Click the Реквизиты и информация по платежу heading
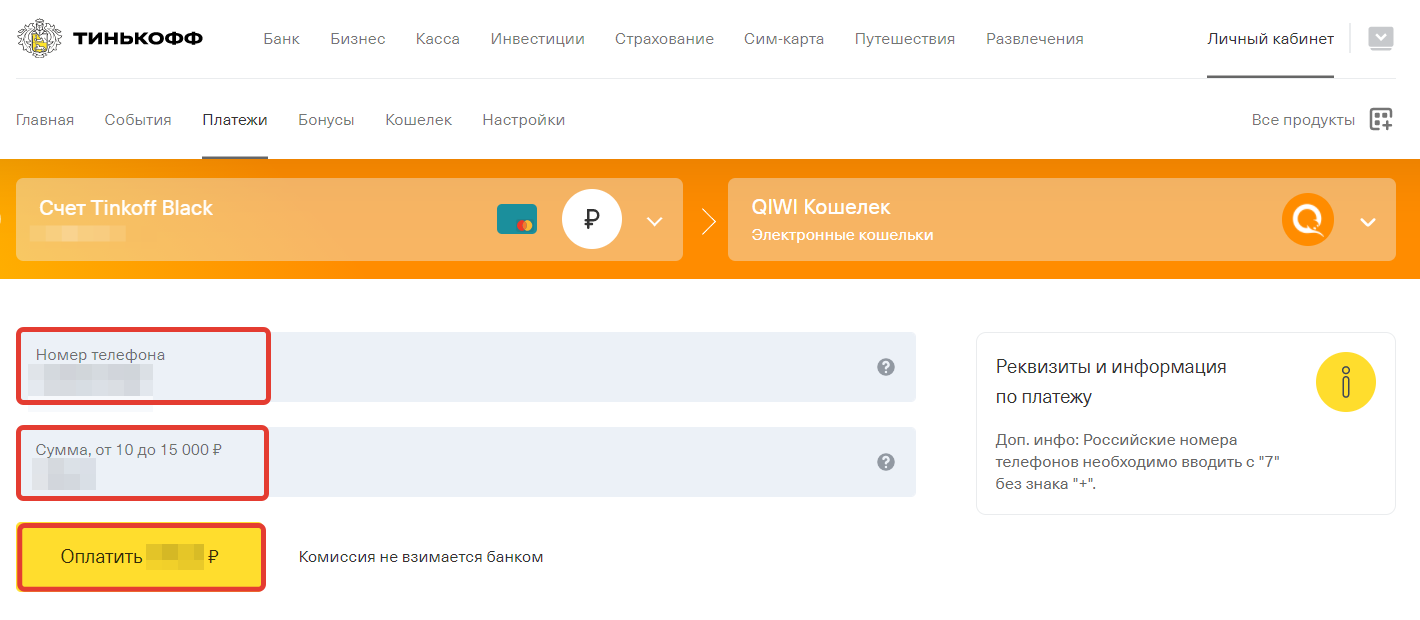 tap(1111, 382)
